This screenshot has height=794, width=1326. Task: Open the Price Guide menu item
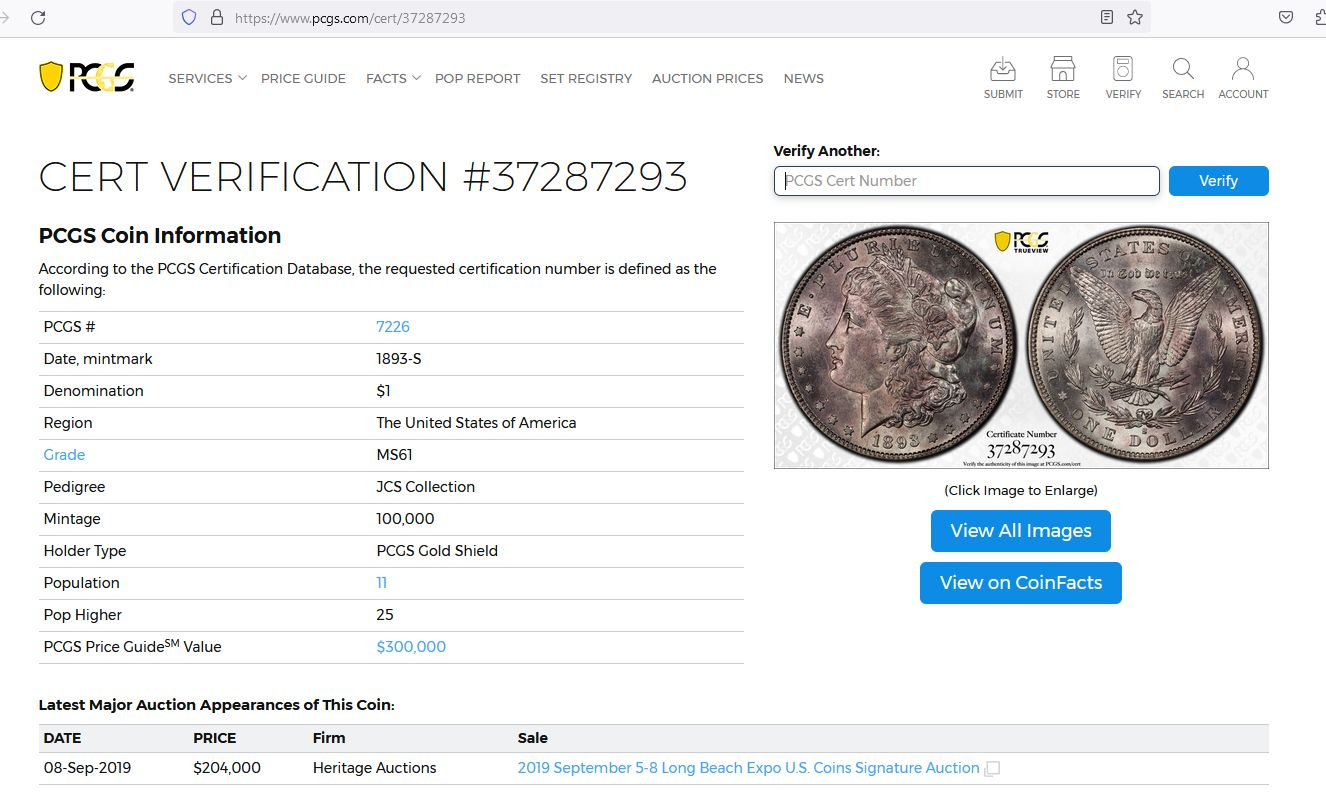[303, 78]
